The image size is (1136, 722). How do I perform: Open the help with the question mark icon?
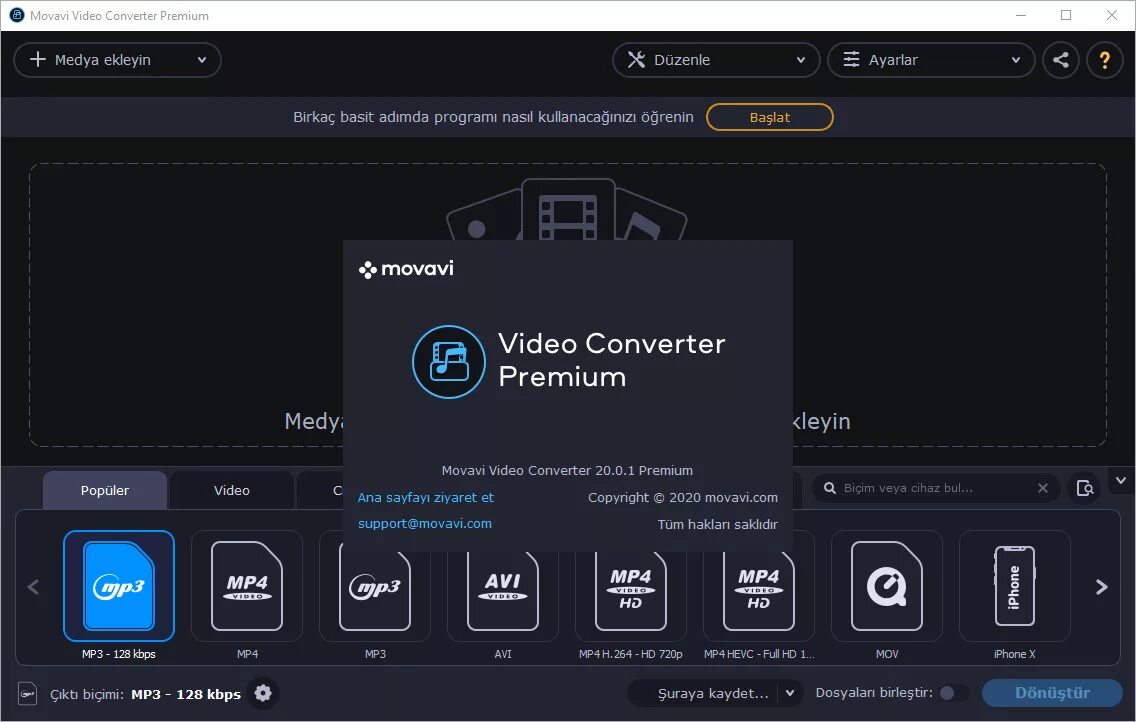tap(1104, 60)
